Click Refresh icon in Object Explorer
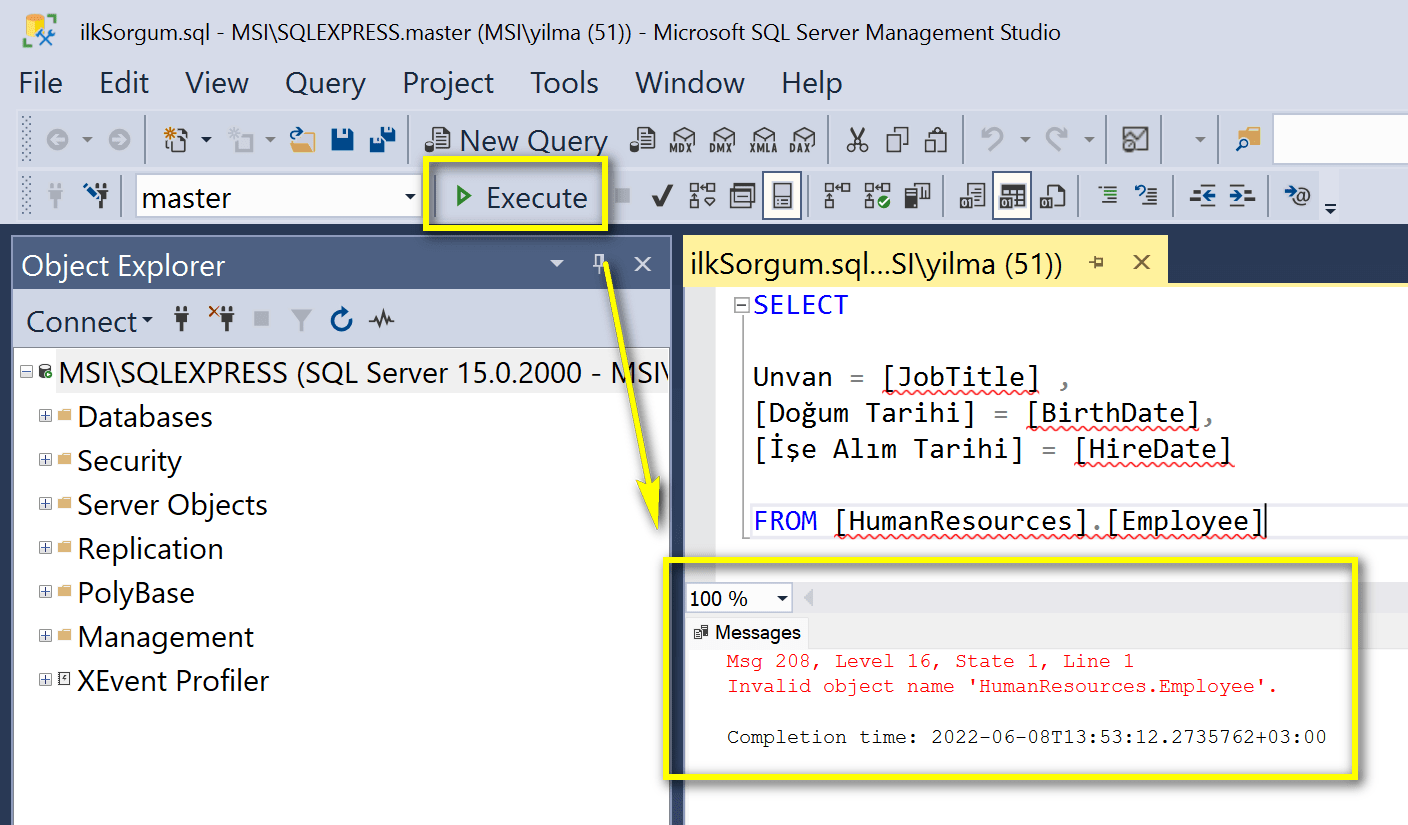This screenshot has width=1408, height=825. click(x=341, y=320)
